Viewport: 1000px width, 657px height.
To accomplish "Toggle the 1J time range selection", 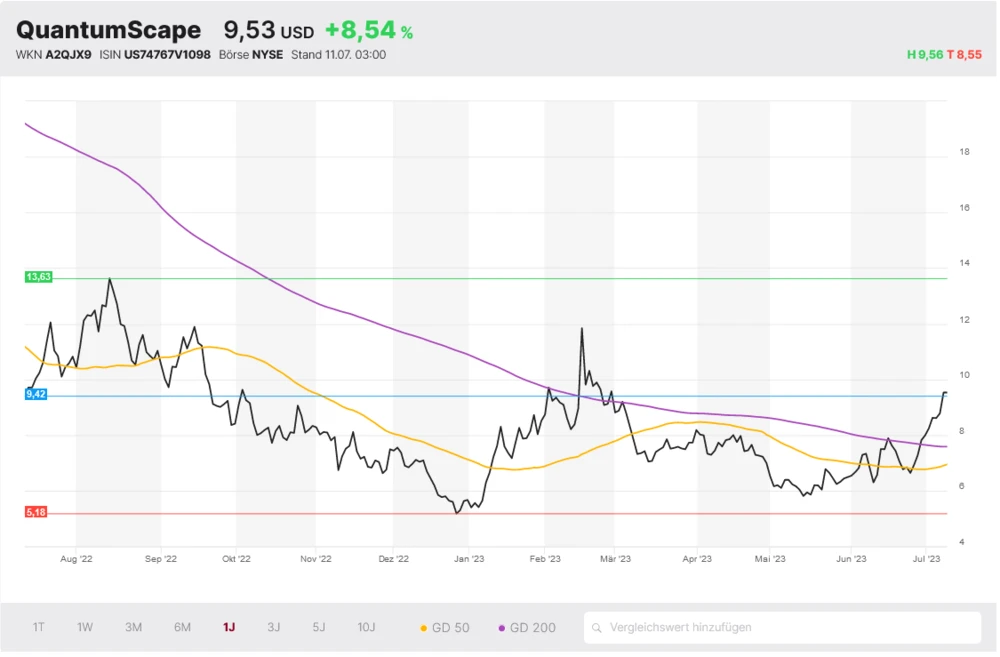I will (x=228, y=626).
